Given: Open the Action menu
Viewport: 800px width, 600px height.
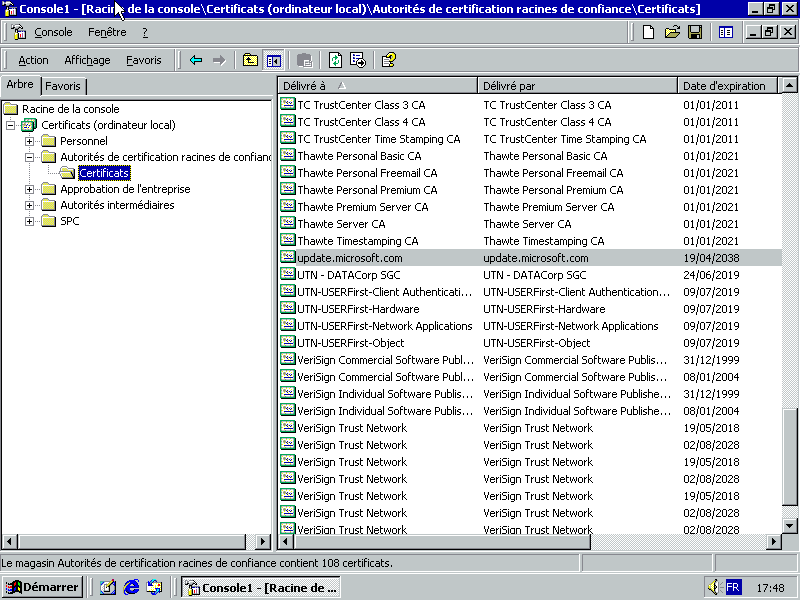Looking at the screenshot, I should pyautogui.click(x=33, y=60).
